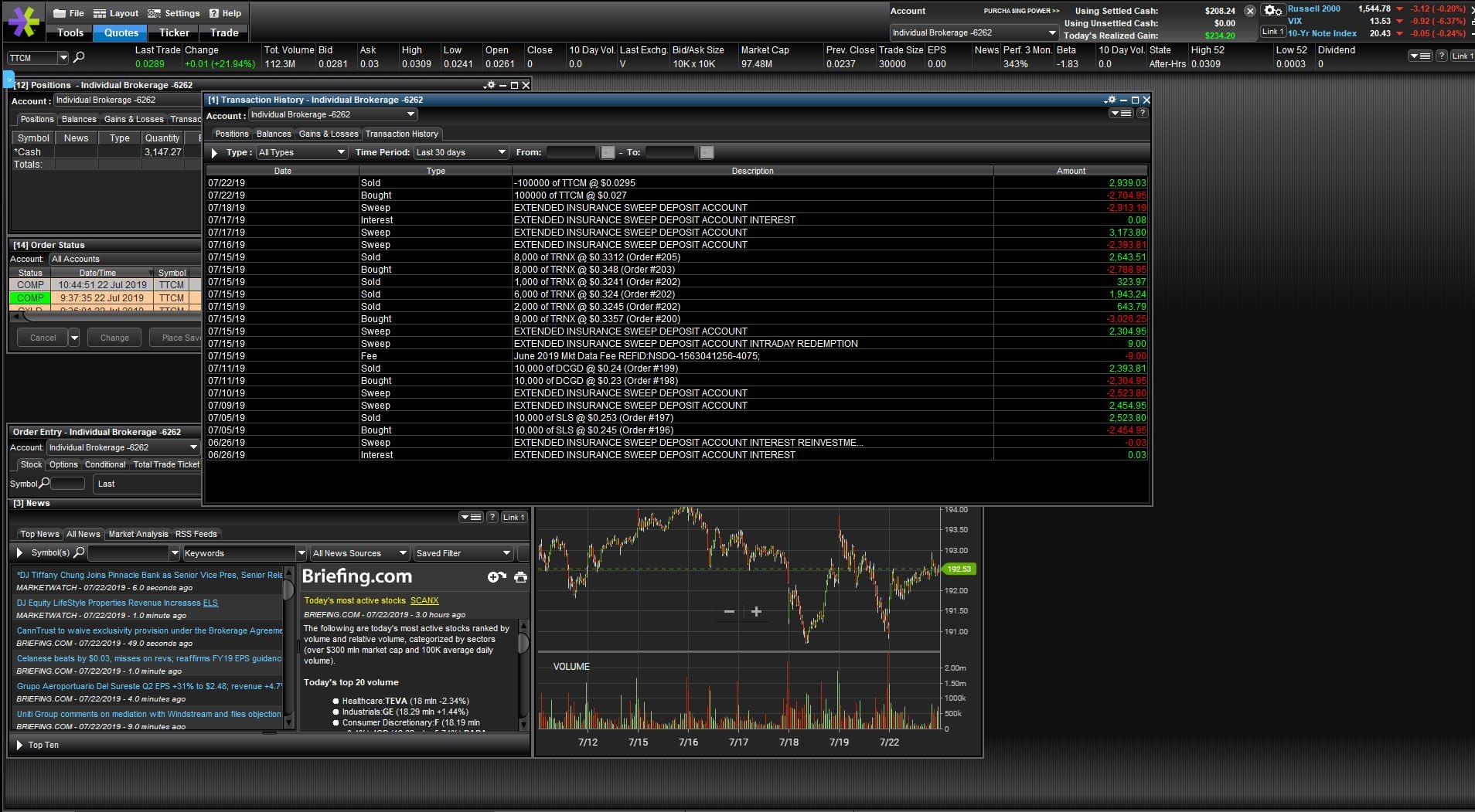Open Transaction History window gear settings
Viewport: 1475px width, 812px height.
click(1110, 100)
